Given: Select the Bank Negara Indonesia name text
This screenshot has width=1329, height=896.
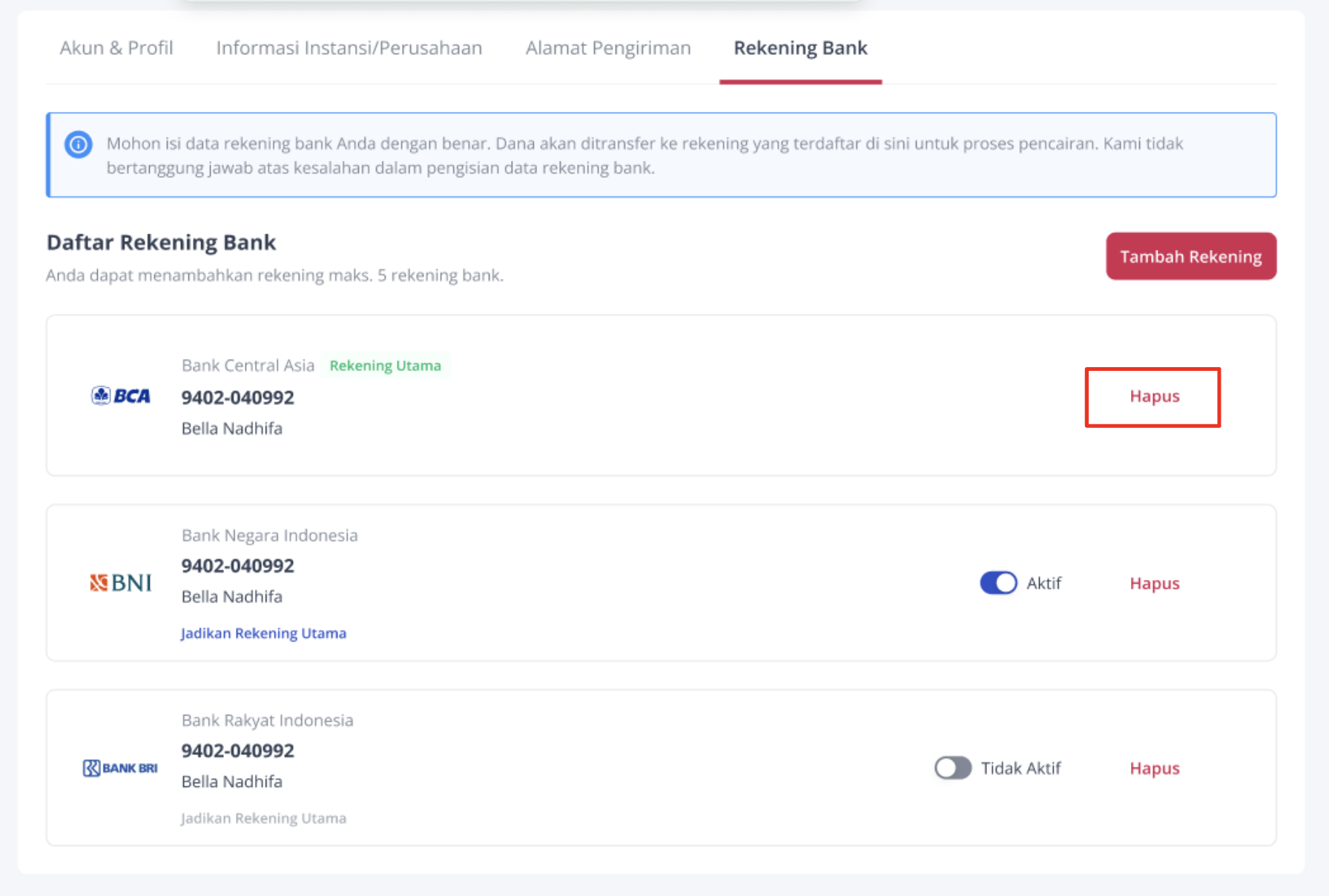Looking at the screenshot, I should pos(269,536).
